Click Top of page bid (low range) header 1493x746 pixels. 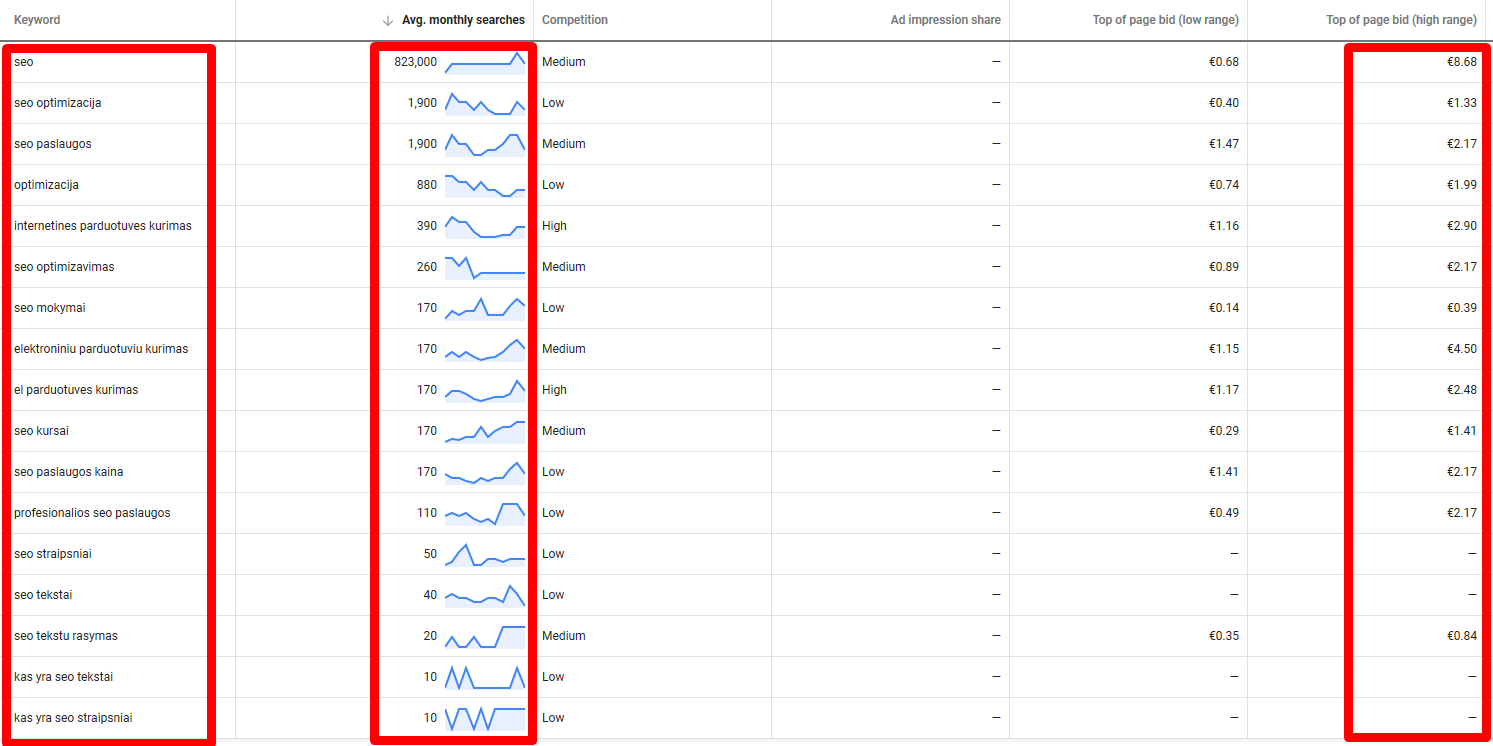[x=1167, y=20]
